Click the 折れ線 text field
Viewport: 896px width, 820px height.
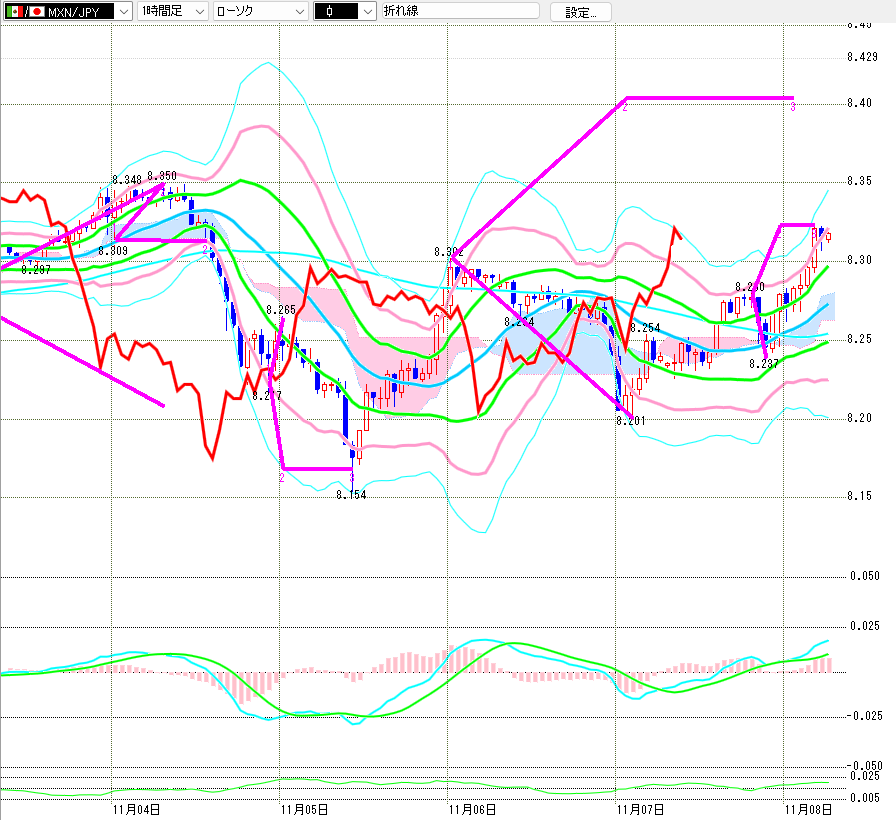tap(460, 12)
